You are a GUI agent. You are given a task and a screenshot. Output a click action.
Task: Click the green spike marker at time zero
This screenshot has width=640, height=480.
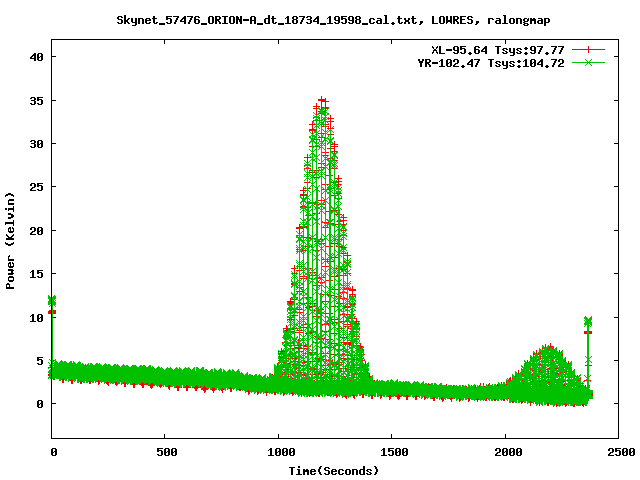[x=52, y=301]
